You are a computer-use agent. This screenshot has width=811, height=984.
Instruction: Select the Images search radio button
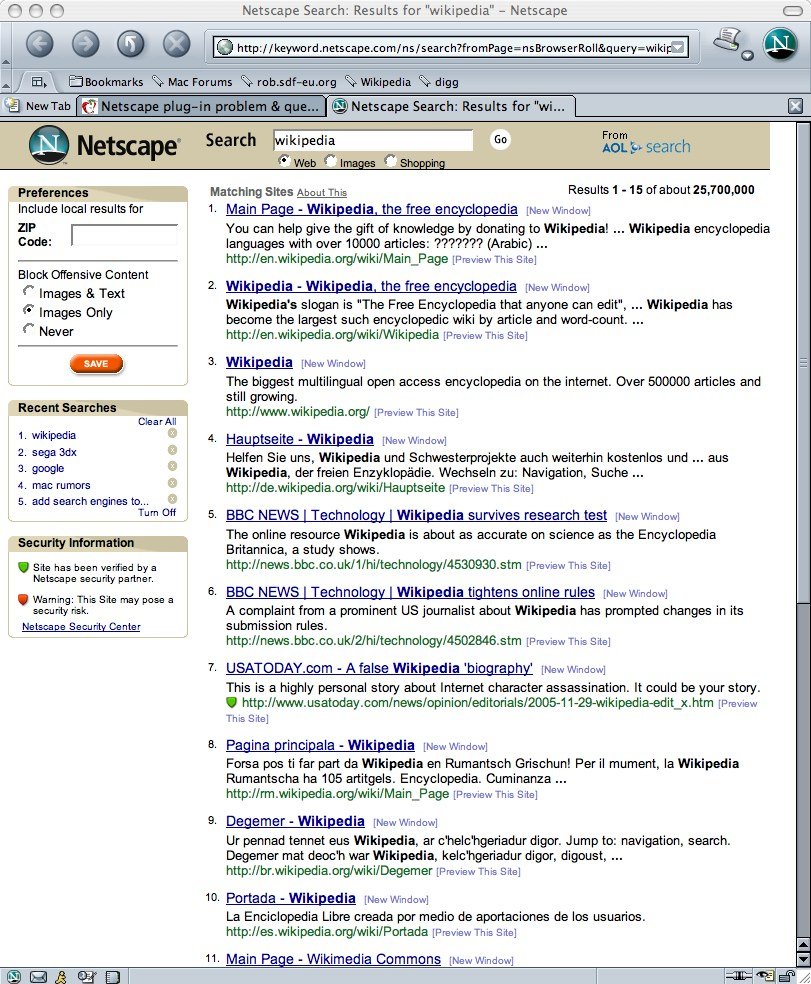[330, 161]
